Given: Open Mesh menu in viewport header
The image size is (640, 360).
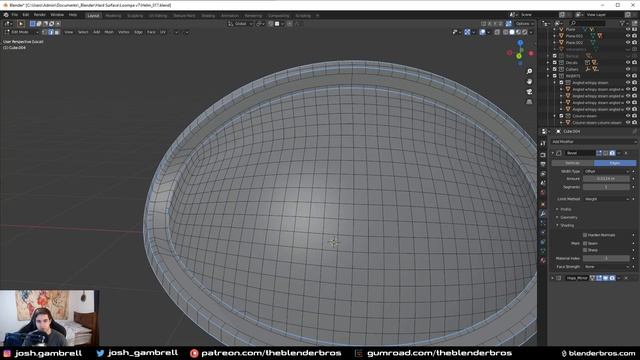Looking at the screenshot, I should click(x=109, y=32).
